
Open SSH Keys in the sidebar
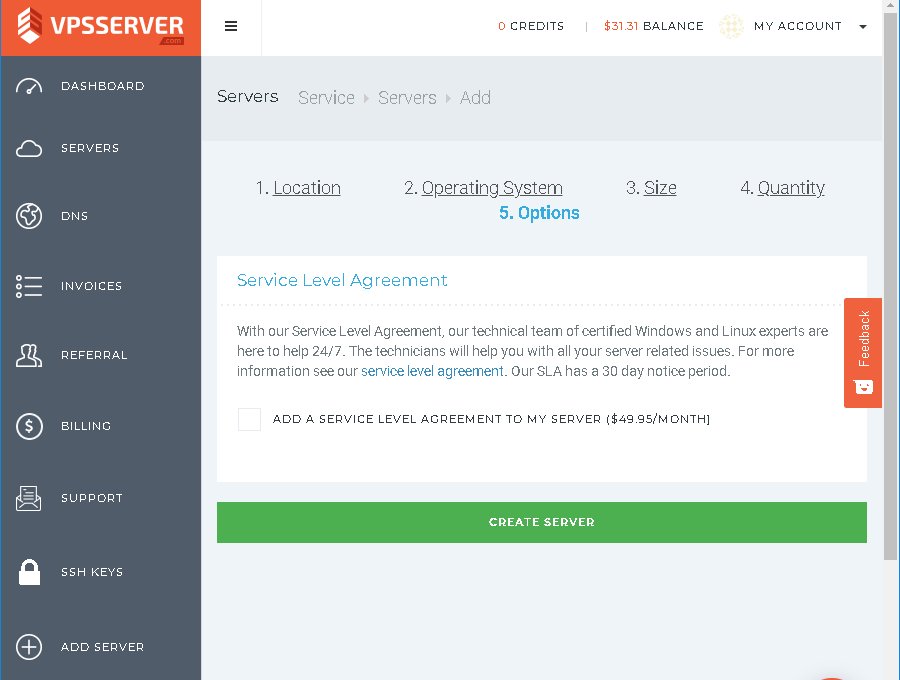point(92,572)
